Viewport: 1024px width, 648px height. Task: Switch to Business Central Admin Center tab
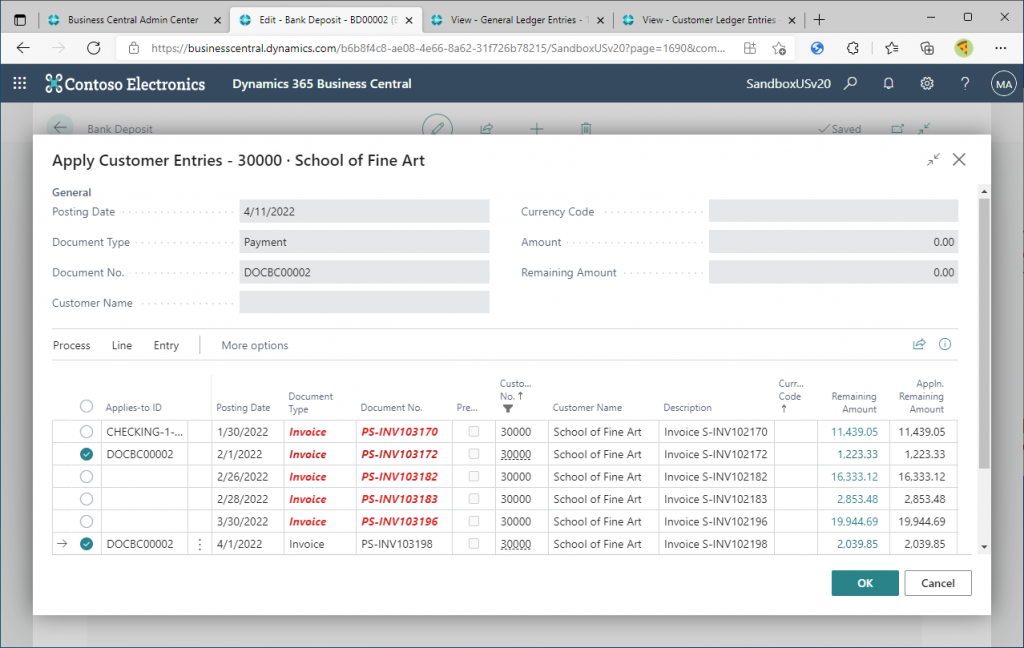(x=133, y=20)
